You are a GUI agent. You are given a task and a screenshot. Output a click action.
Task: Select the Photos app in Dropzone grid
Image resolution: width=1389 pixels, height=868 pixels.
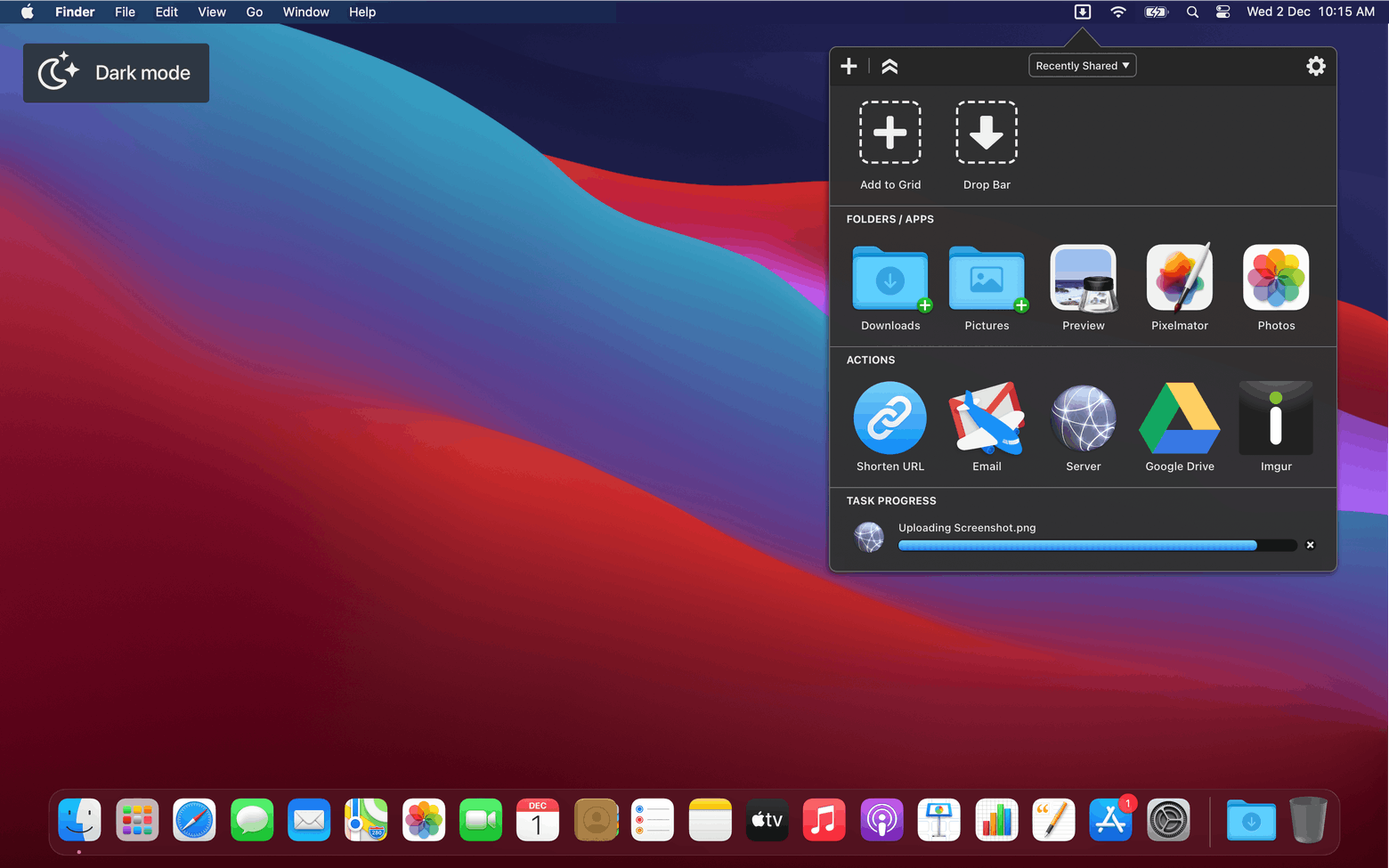1276,278
